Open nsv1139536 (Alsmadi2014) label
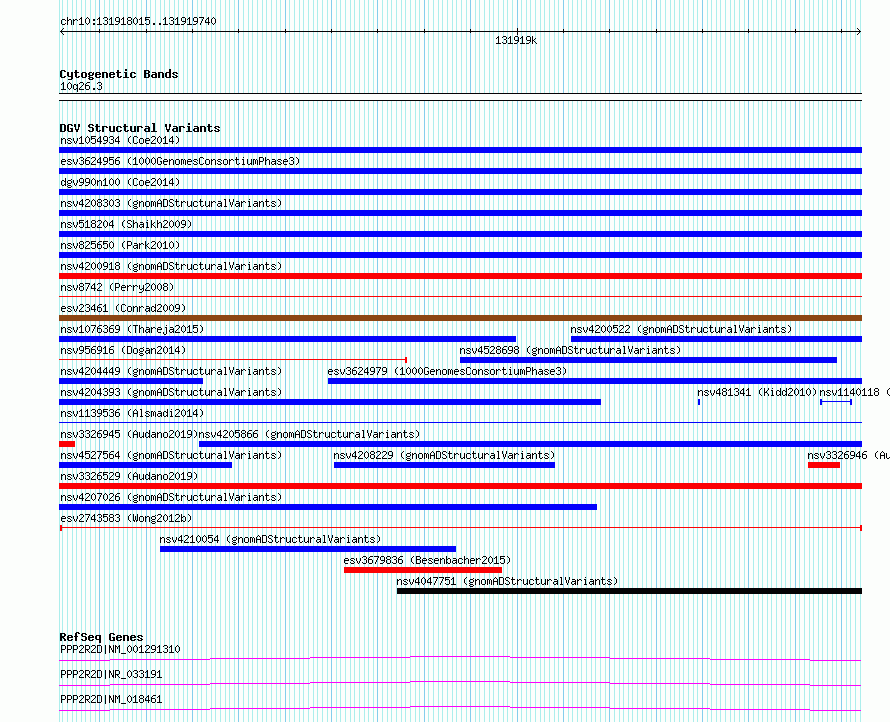Viewport: 890px width, 722px height. pyautogui.click(x=132, y=413)
